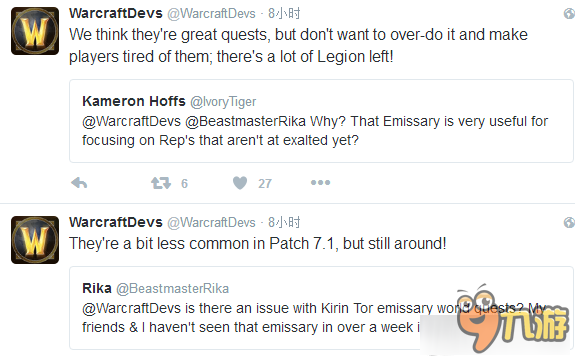The image size is (575, 361).
Task: Click the @WarcraftDevs handle on first tweet
Action: click(x=212, y=14)
